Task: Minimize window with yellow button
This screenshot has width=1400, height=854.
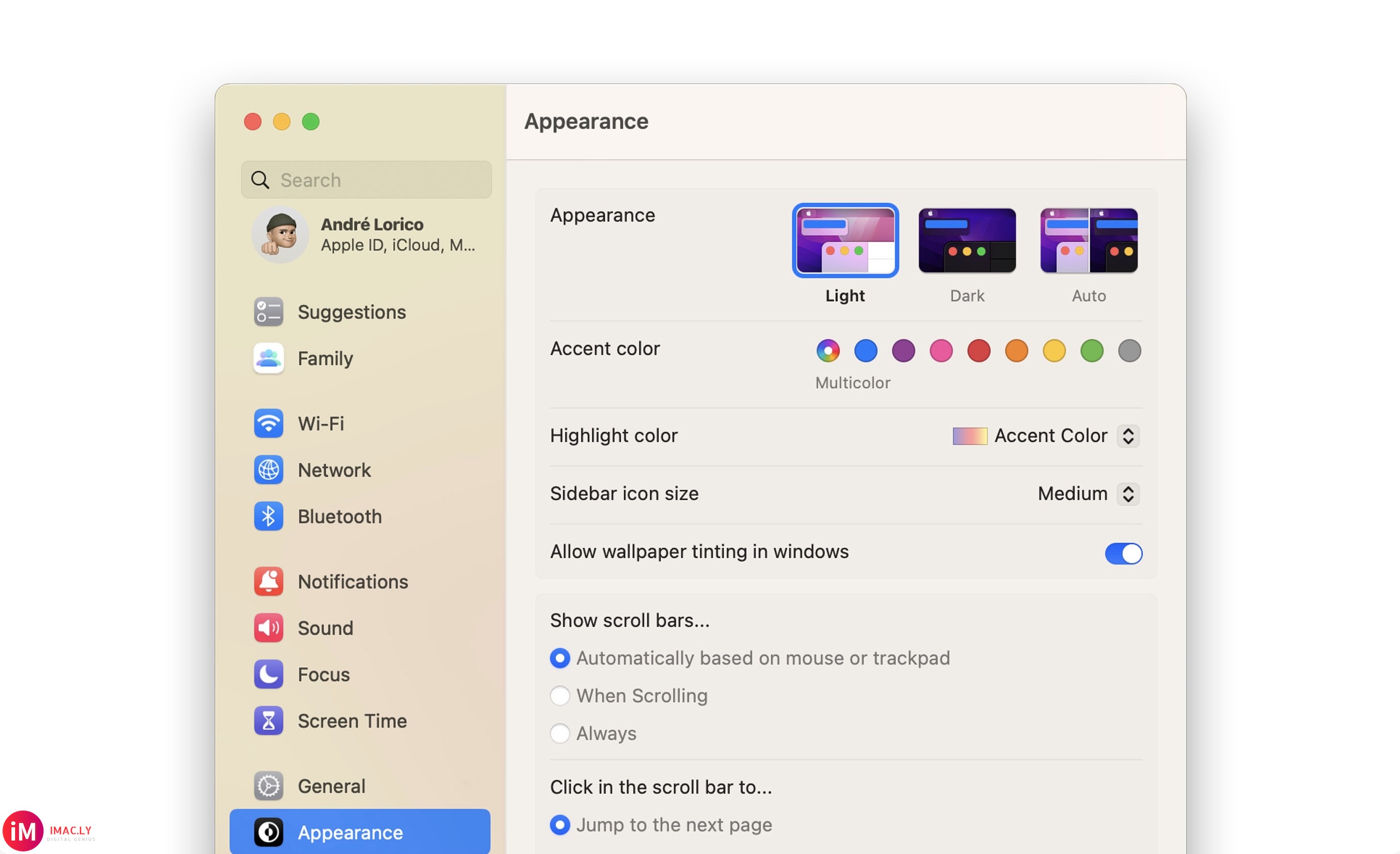Action: pos(282,121)
